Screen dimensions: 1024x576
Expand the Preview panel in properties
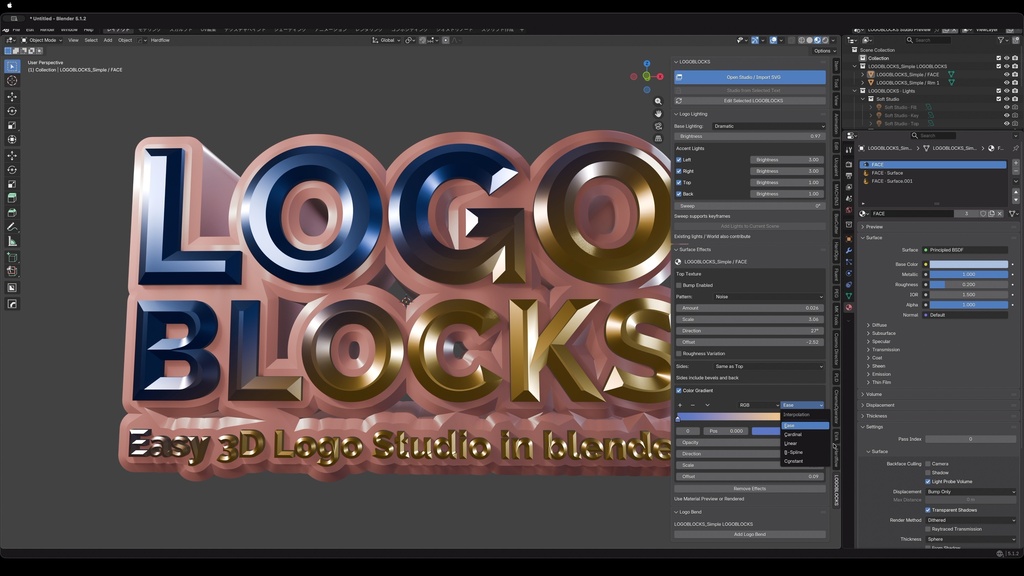(874, 227)
